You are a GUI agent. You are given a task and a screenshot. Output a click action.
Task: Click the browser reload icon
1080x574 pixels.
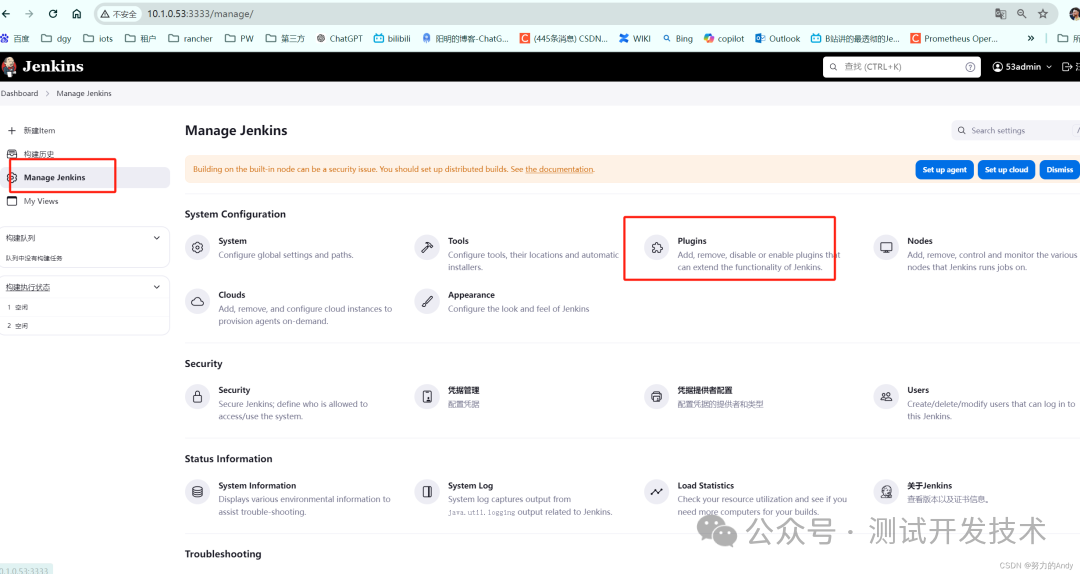click(53, 13)
